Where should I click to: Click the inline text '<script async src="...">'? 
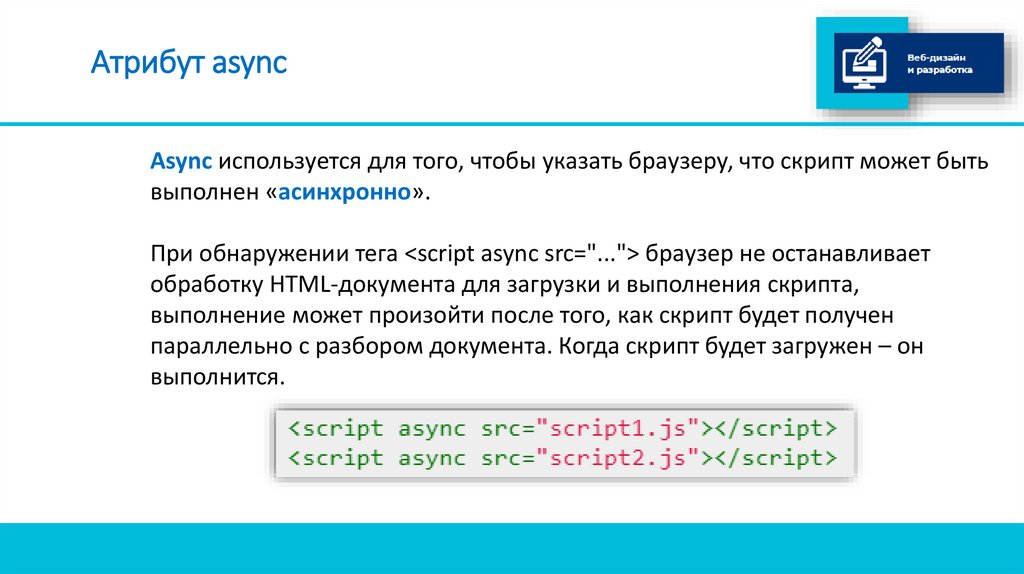tap(522, 253)
